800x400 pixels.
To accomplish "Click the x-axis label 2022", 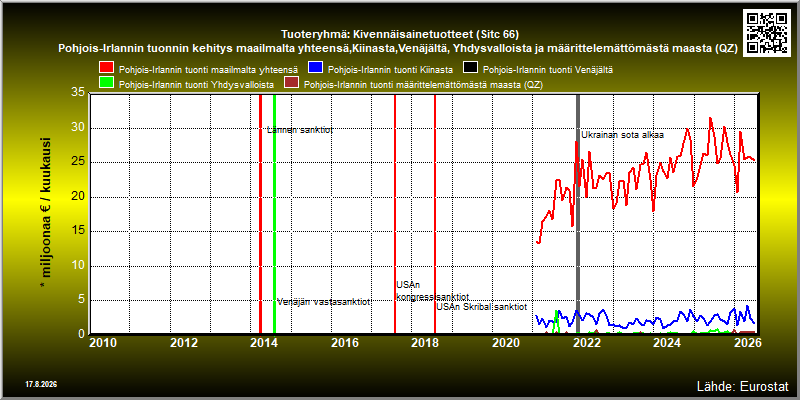I will coord(587,342).
